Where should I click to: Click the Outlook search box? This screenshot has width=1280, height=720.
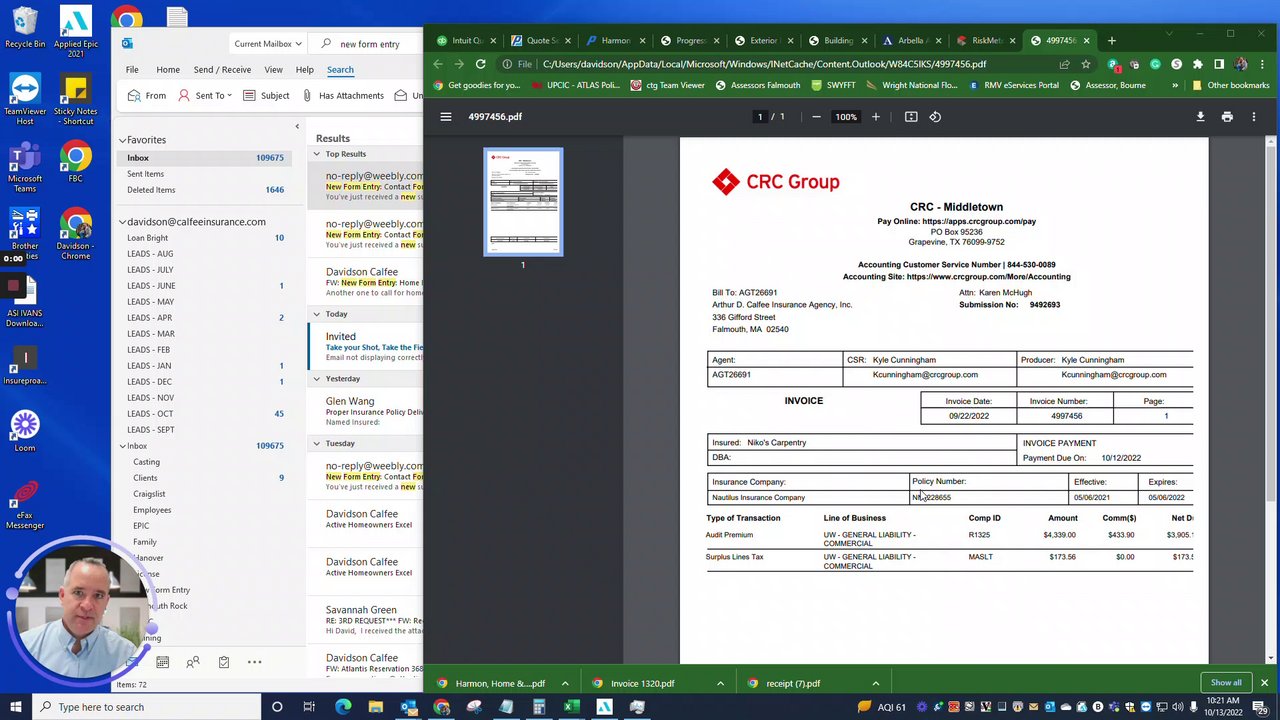click(370, 44)
